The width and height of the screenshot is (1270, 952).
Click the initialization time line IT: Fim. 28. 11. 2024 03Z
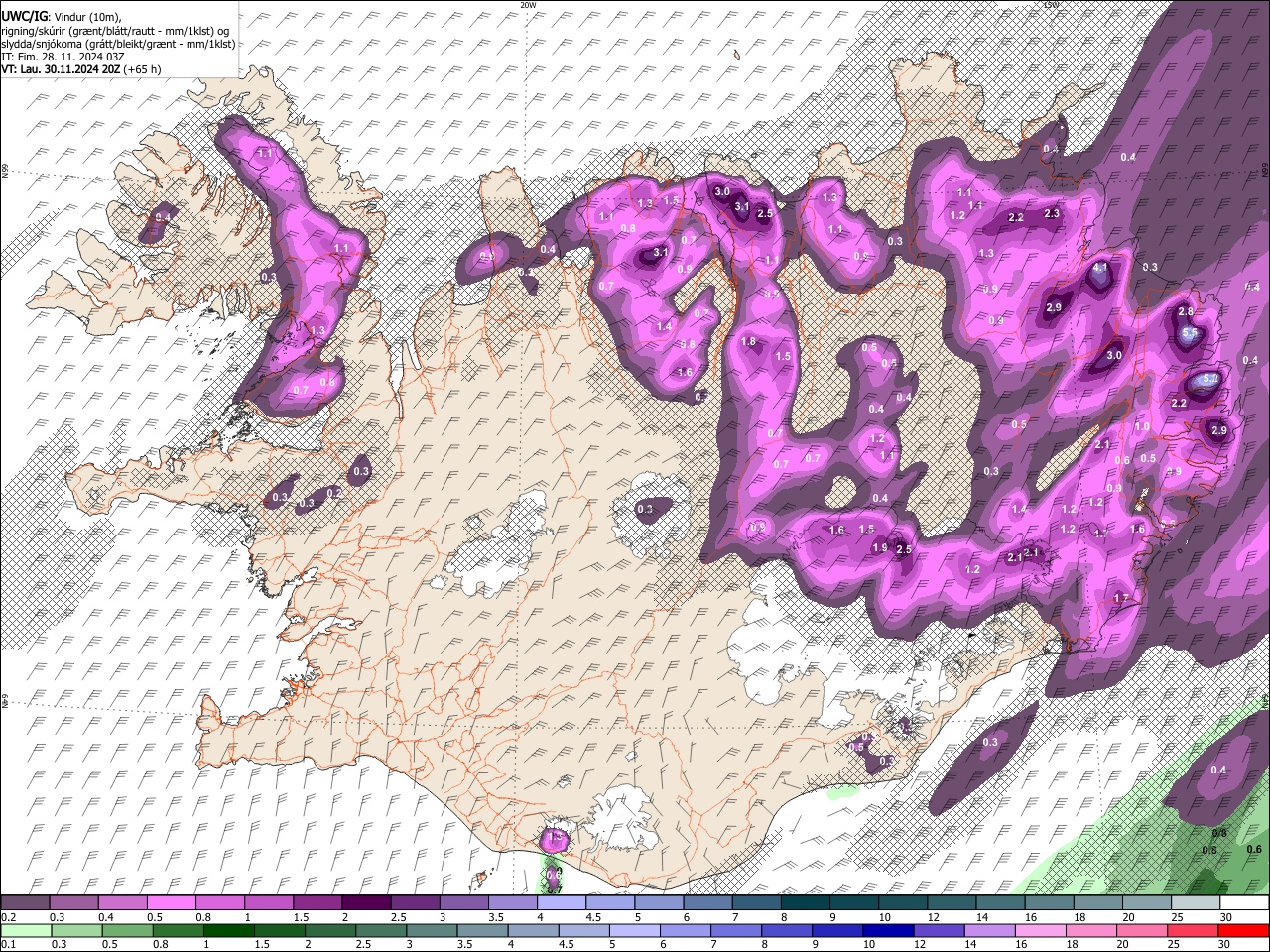point(63,57)
